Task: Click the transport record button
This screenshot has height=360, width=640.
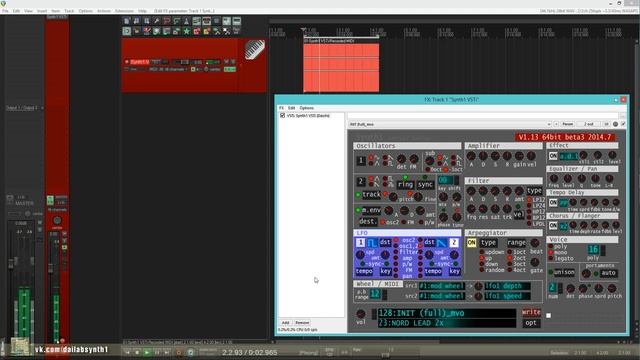Action: (x=179, y=352)
